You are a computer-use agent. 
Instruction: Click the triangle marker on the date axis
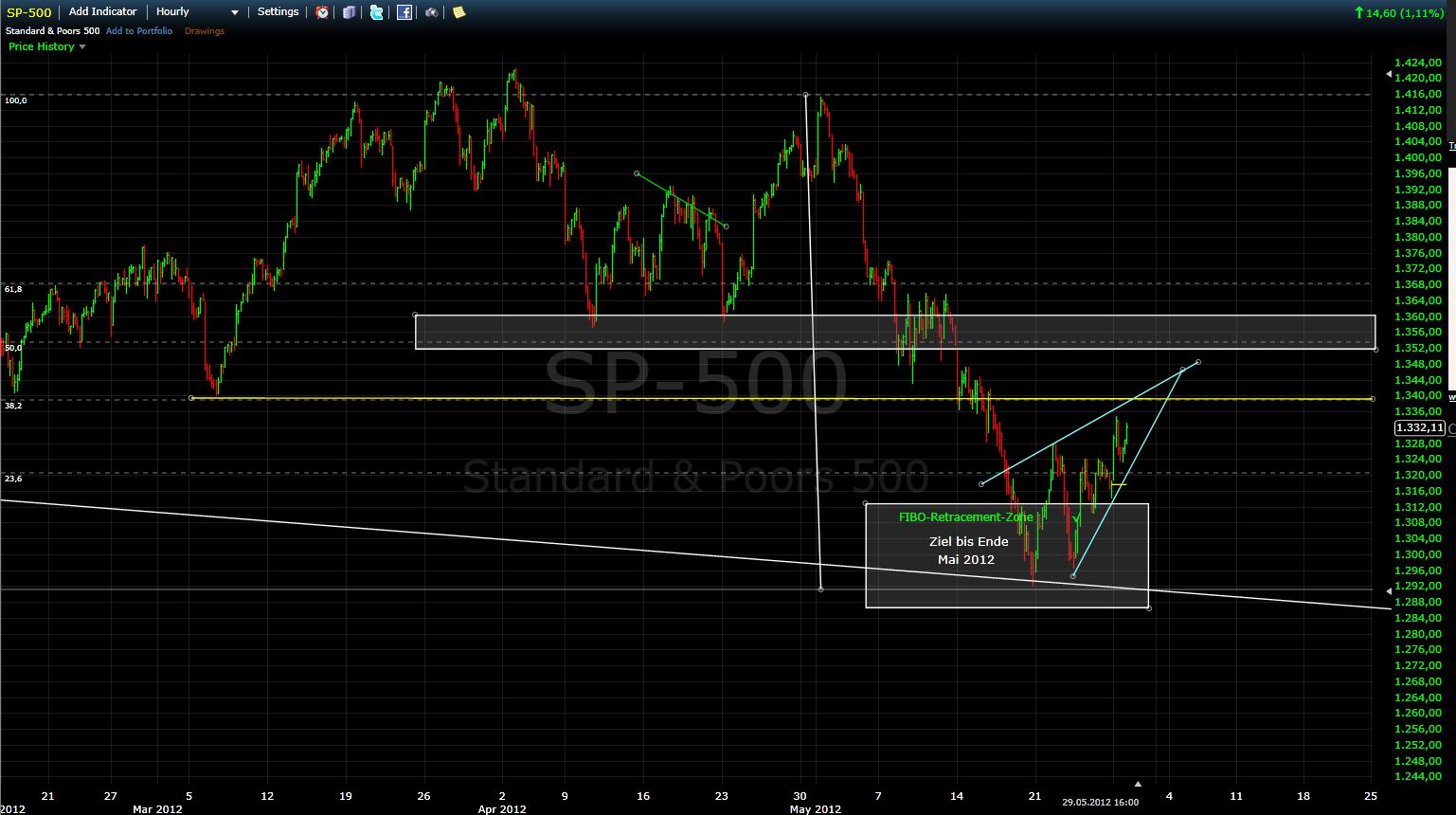[1139, 784]
